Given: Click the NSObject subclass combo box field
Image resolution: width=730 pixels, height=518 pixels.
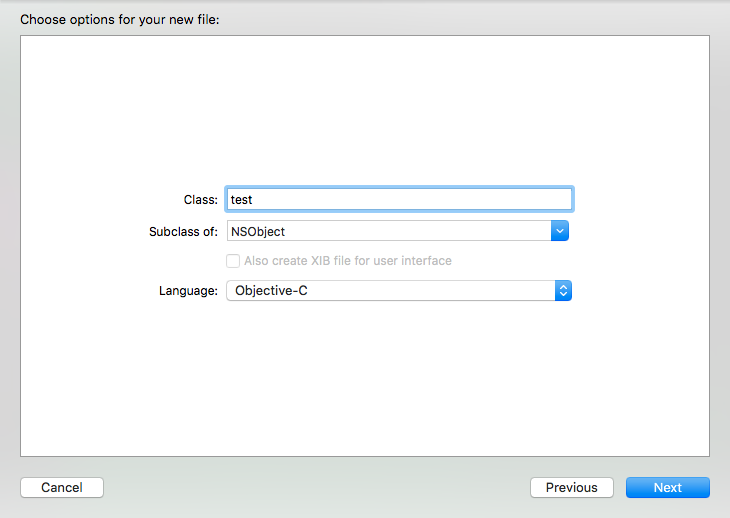Looking at the screenshot, I should [388, 231].
